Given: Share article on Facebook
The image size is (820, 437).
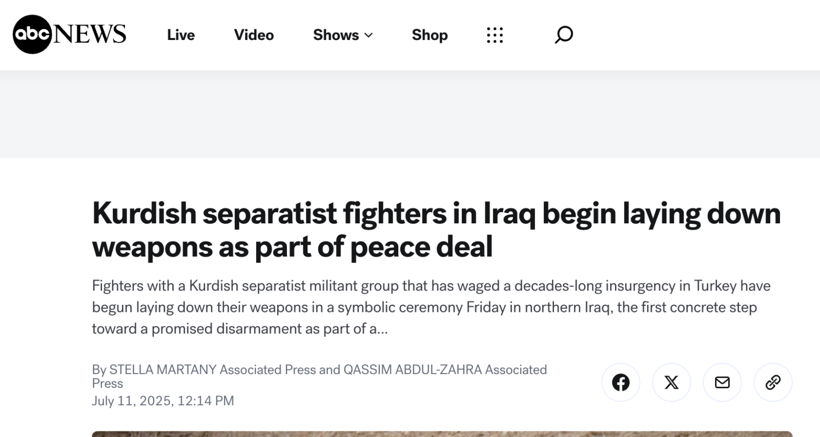Looking at the screenshot, I should coord(621,383).
